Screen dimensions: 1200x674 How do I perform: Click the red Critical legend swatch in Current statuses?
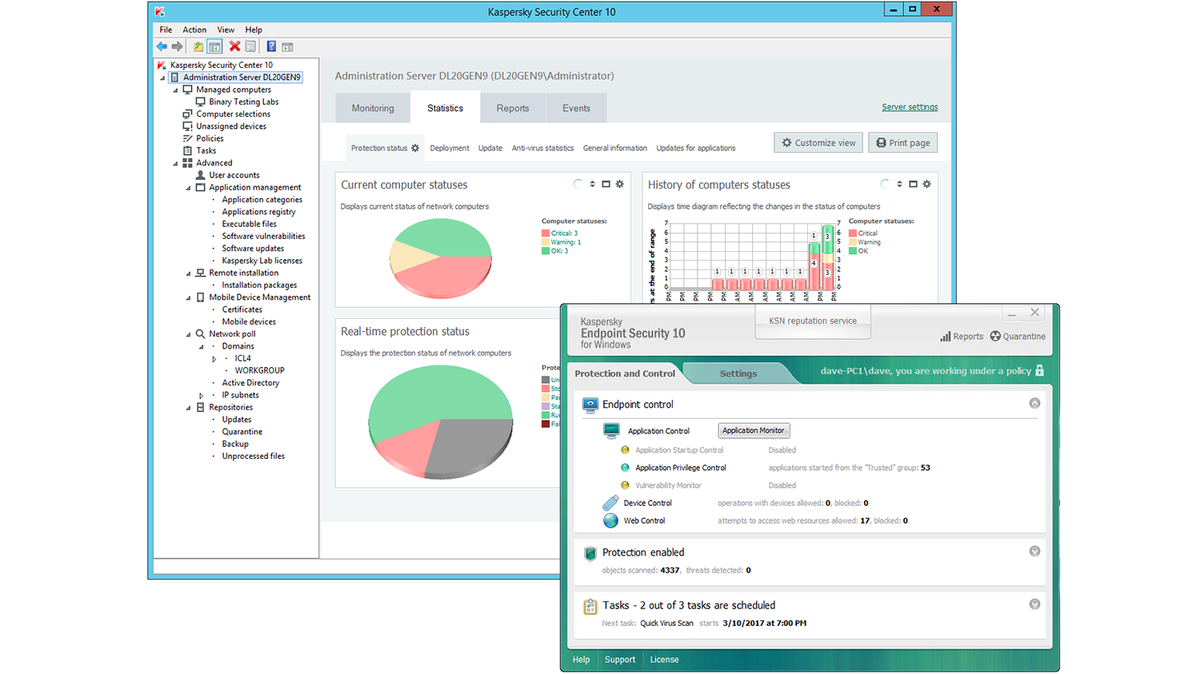pyautogui.click(x=546, y=233)
